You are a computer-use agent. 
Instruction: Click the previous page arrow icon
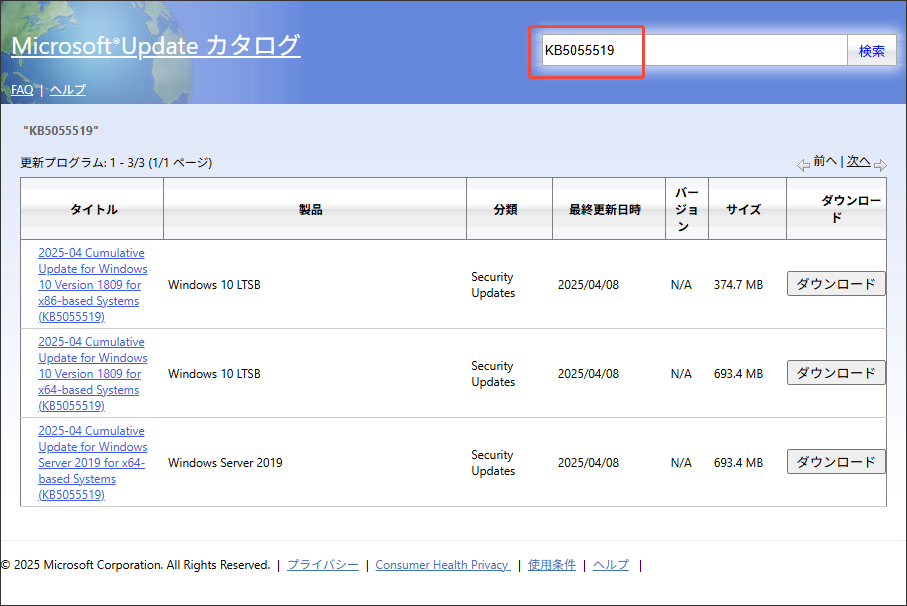point(803,165)
